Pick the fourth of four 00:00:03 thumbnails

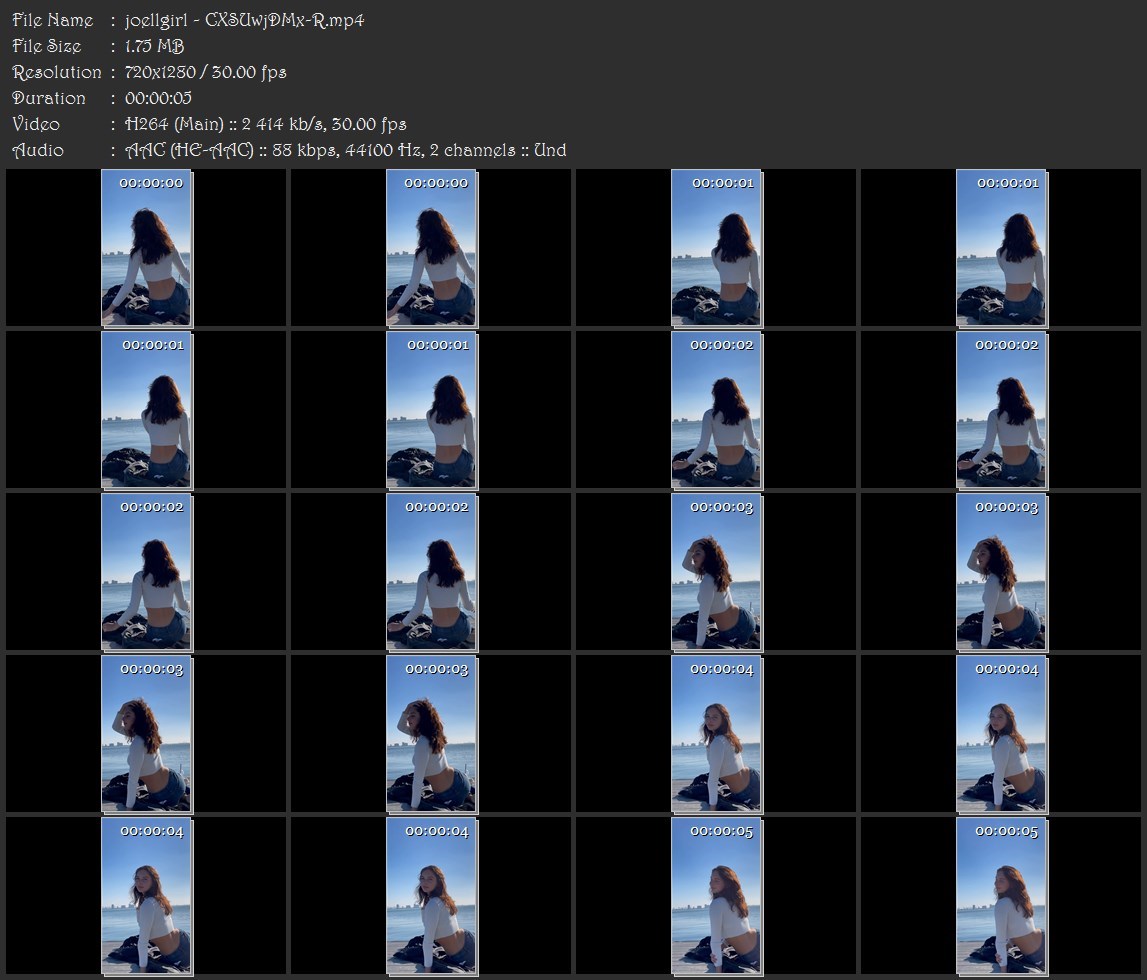click(432, 734)
